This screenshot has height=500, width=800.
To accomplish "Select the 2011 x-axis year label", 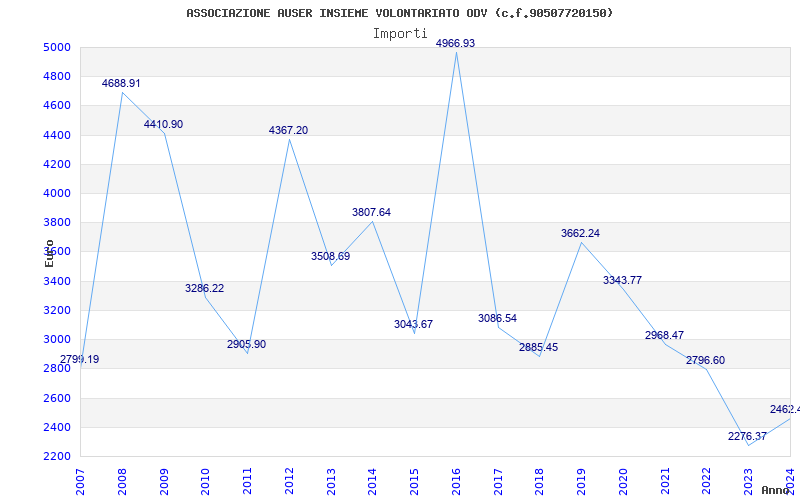I will (247, 482).
